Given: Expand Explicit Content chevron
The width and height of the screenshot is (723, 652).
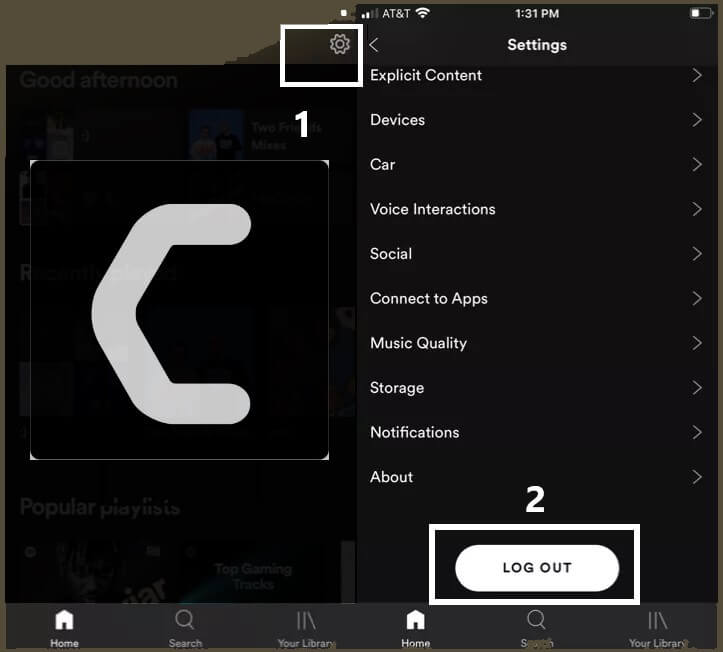Looking at the screenshot, I should click(x=697, y=75).
